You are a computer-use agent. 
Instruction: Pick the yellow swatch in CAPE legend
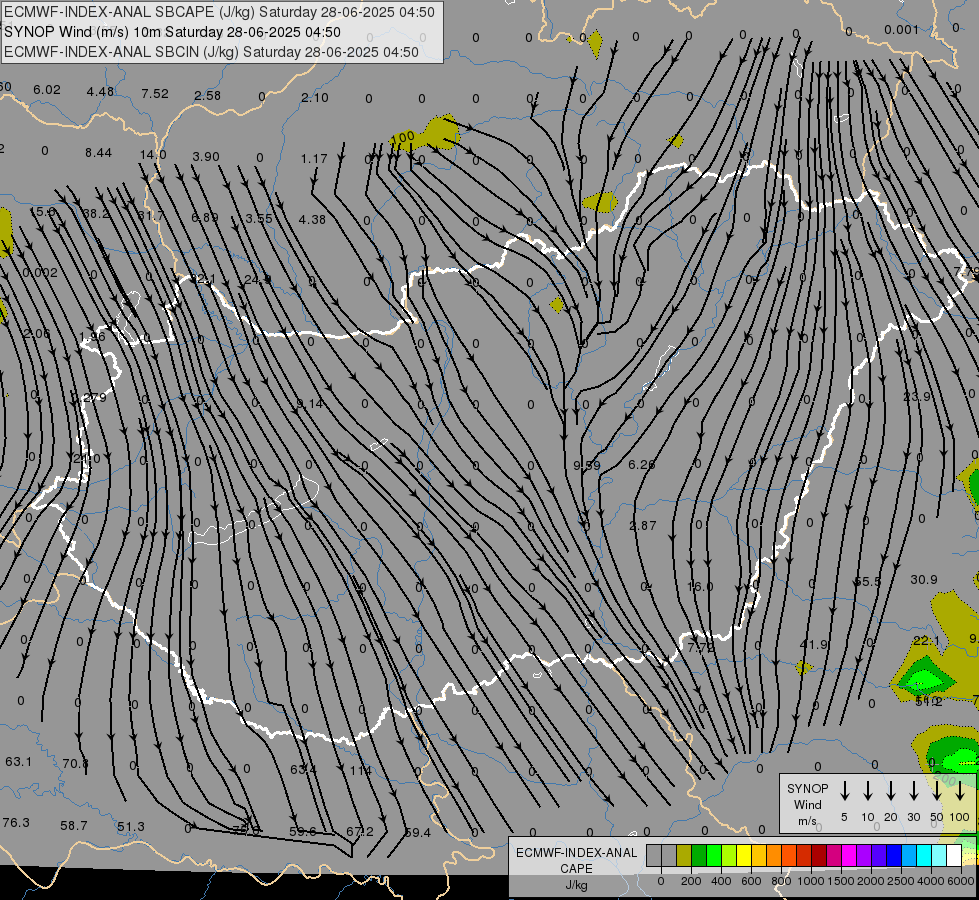click(x=744, y=856)
